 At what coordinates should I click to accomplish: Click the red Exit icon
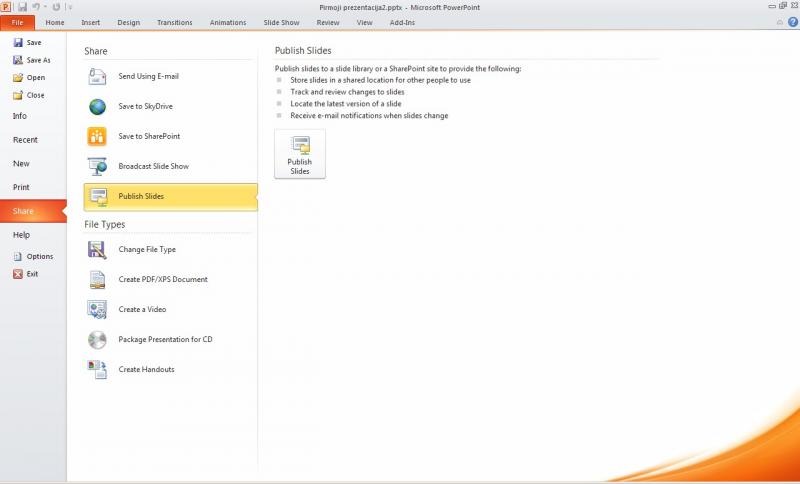18,274
